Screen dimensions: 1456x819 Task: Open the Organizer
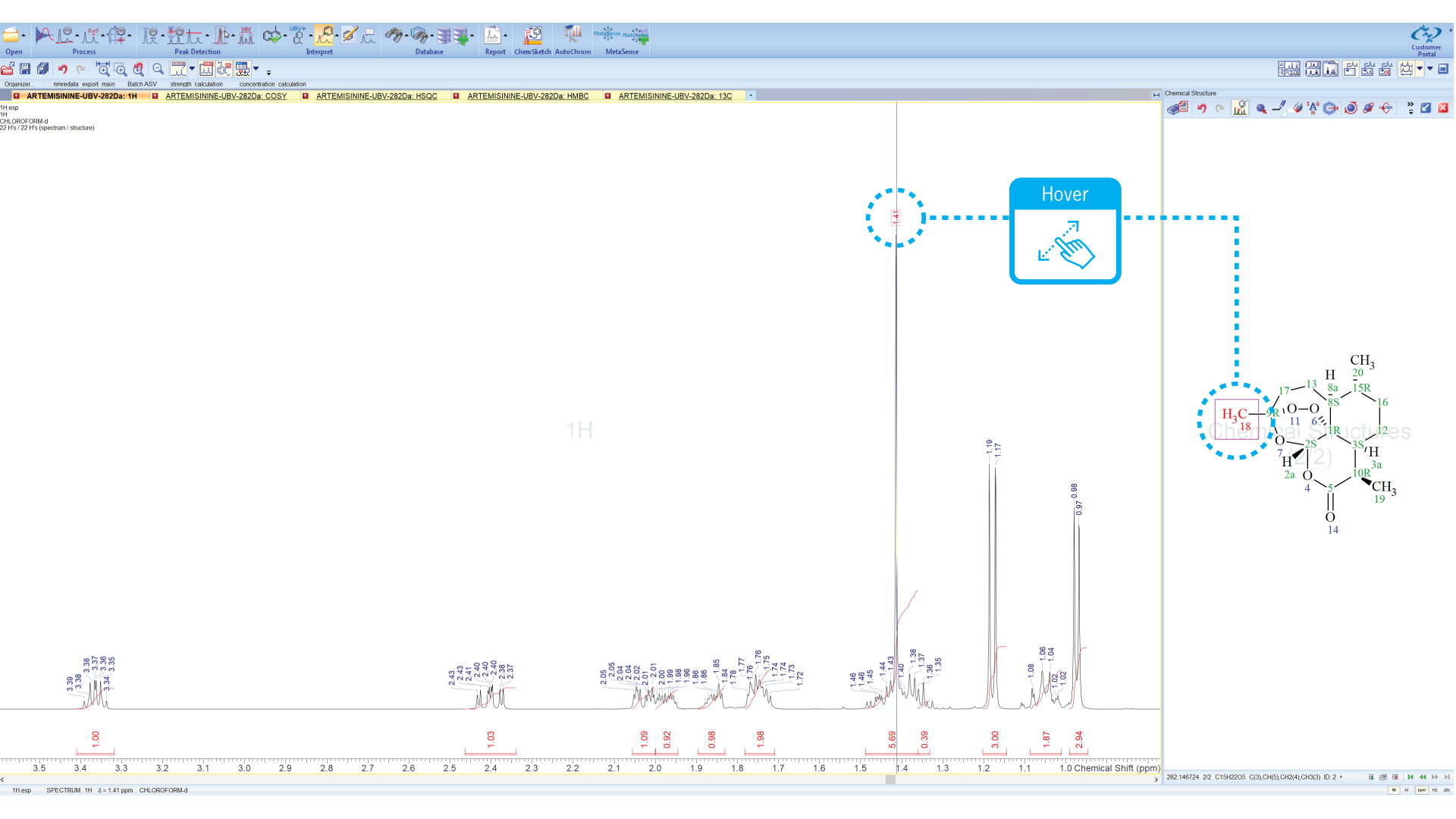click(x=8, y=69)
